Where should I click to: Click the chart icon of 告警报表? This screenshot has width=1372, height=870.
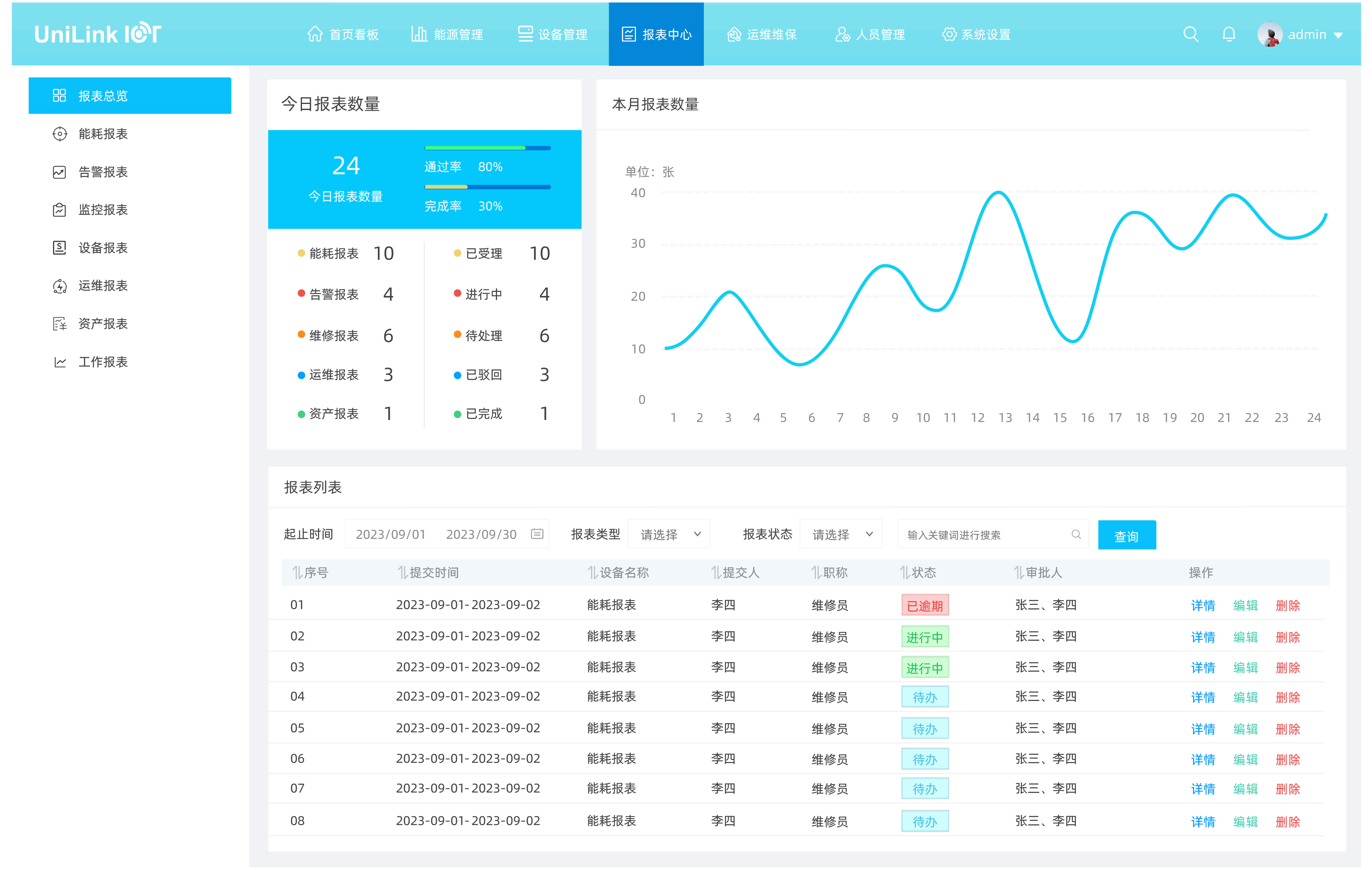pos(59,172)
